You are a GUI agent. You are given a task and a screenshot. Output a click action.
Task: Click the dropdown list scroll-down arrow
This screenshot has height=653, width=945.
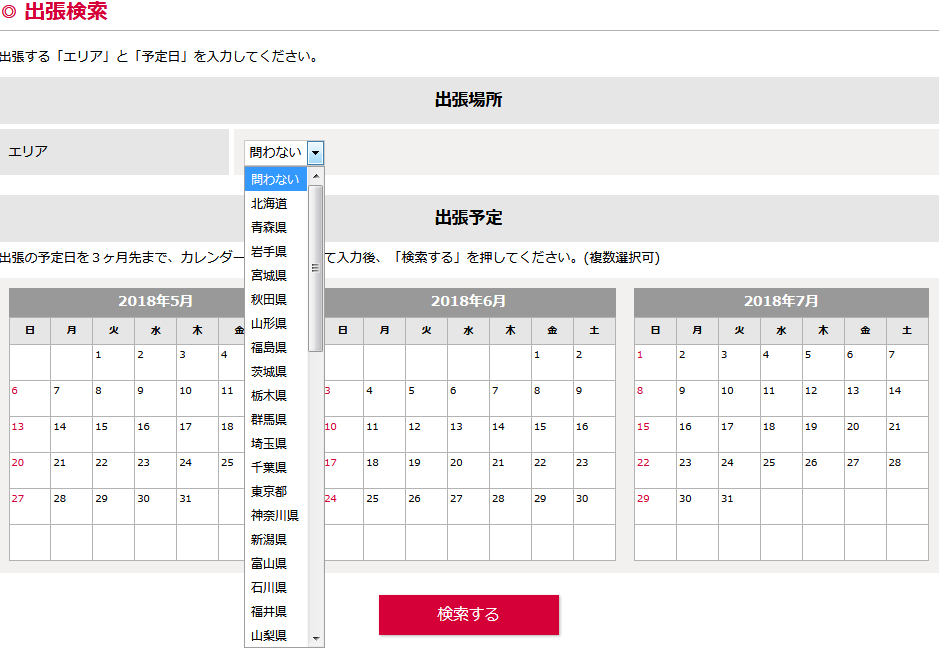point(316,638)
